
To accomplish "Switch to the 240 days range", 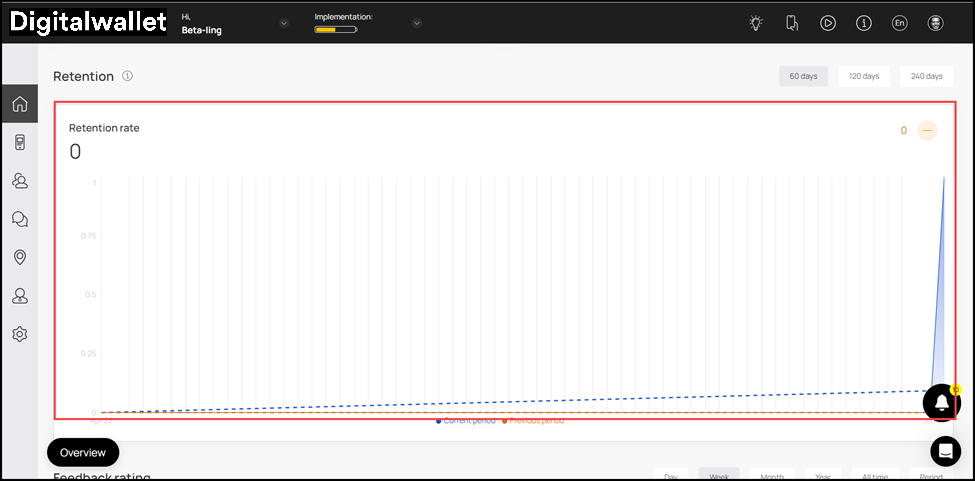I will point(926,76).
